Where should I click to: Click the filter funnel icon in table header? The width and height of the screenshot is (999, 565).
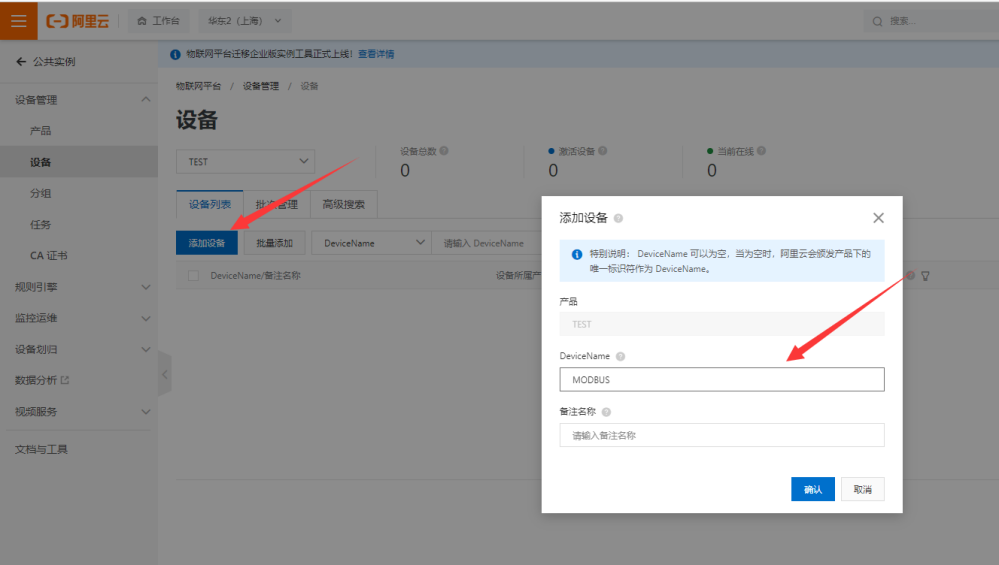(x=925, y=276)
